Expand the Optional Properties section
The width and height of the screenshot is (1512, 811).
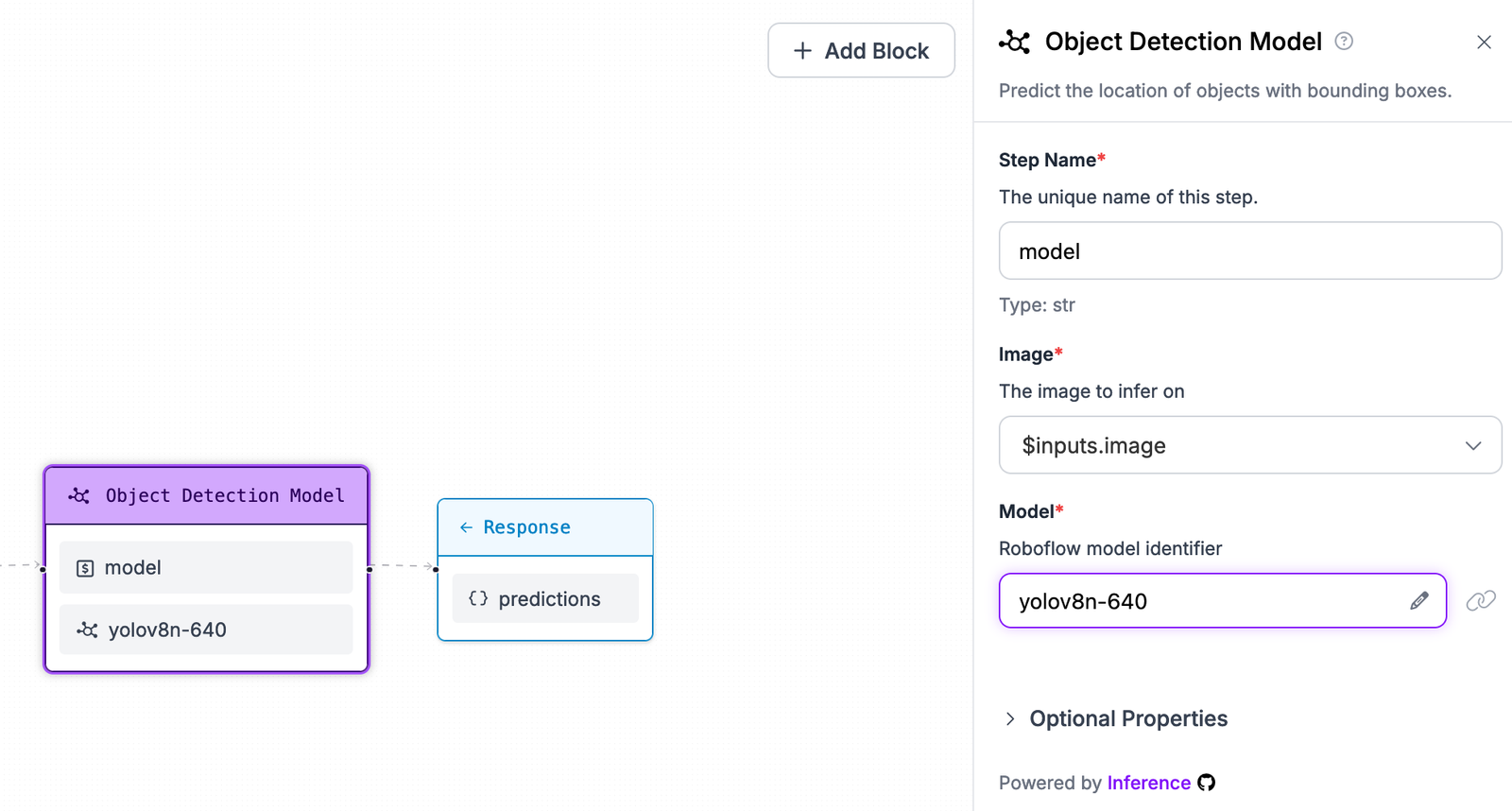[x=1114, y=718]
